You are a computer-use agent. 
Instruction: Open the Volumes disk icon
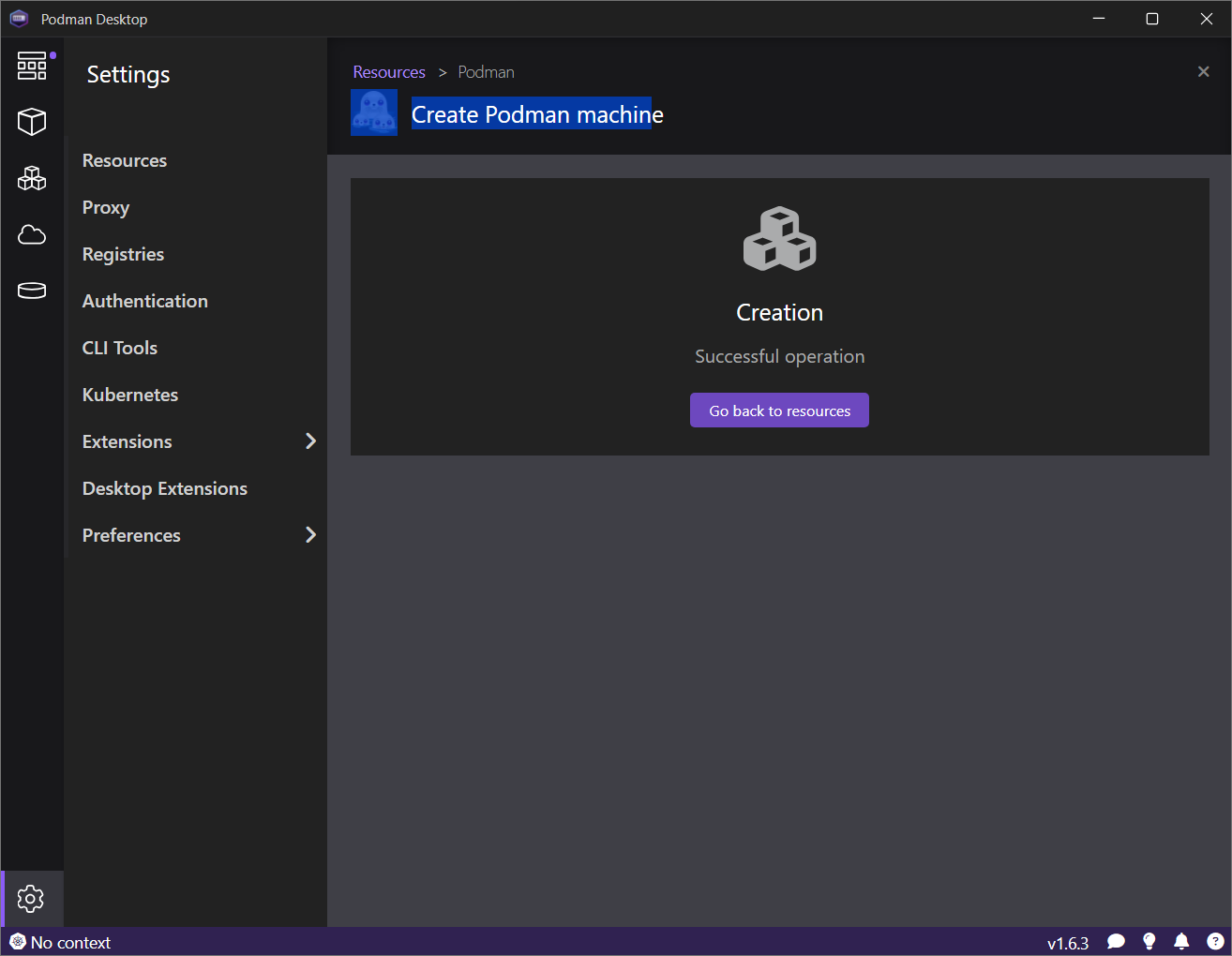point(32,291)
